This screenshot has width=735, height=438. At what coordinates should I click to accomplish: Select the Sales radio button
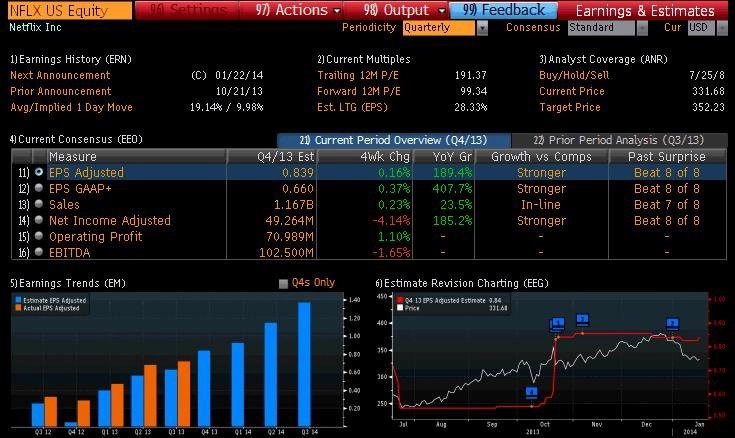tap(39, 204)
